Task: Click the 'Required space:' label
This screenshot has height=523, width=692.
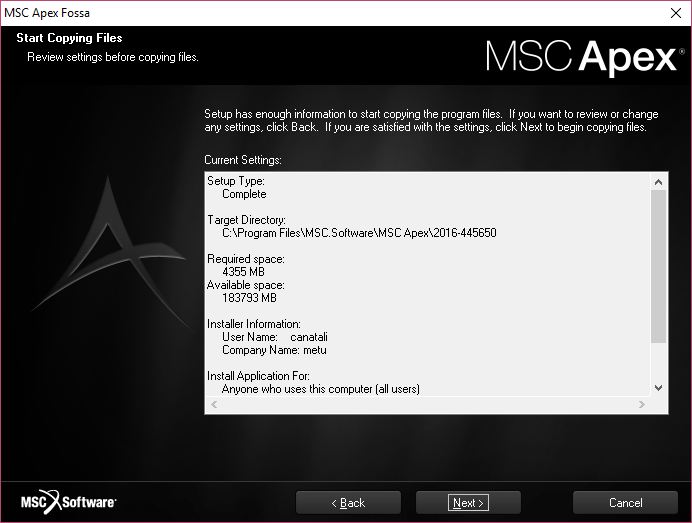Action: tap(246, 259)
